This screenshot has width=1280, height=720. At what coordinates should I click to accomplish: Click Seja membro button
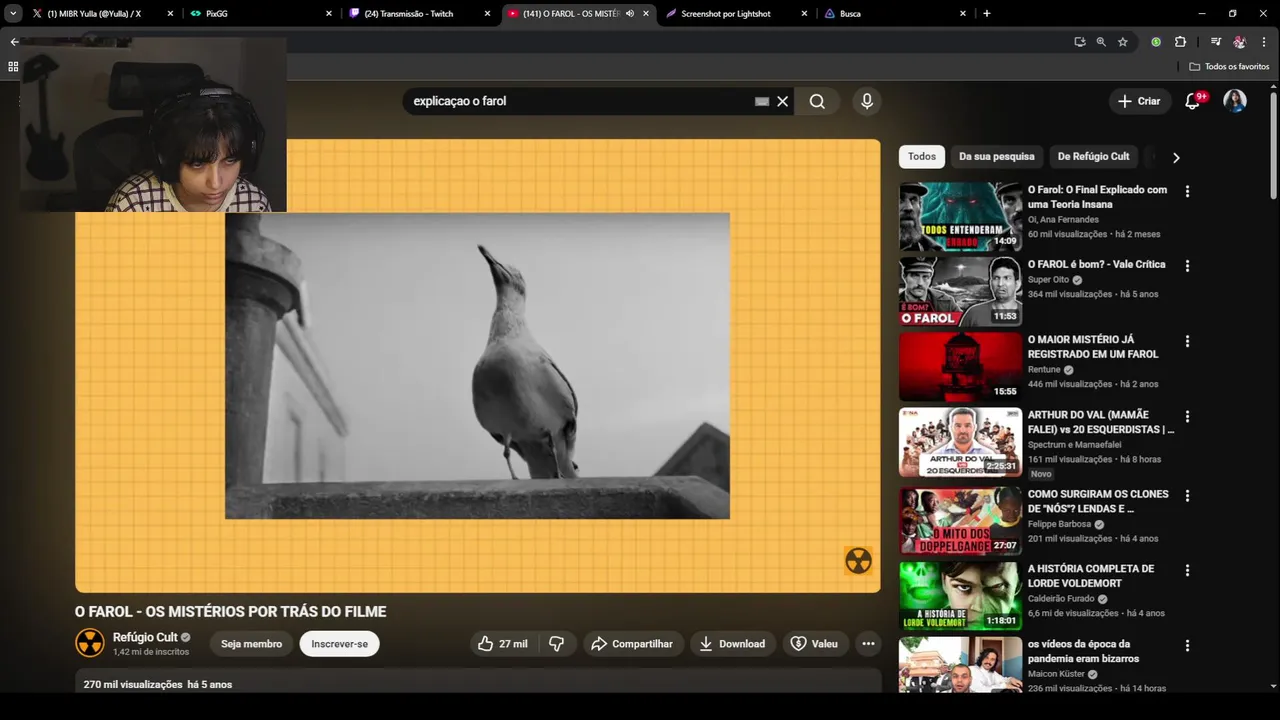tap(251, 644)
